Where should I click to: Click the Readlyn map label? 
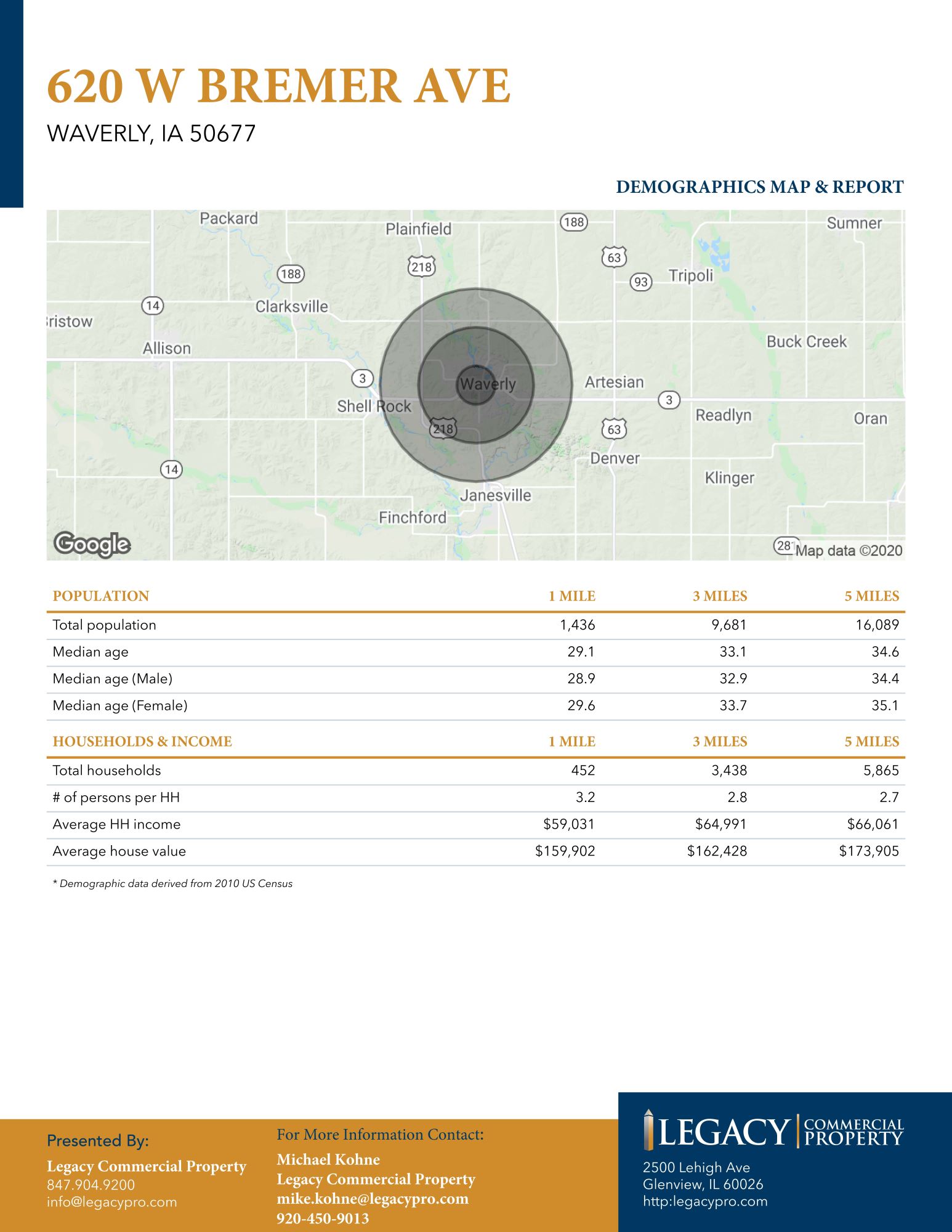click(724, 415)
